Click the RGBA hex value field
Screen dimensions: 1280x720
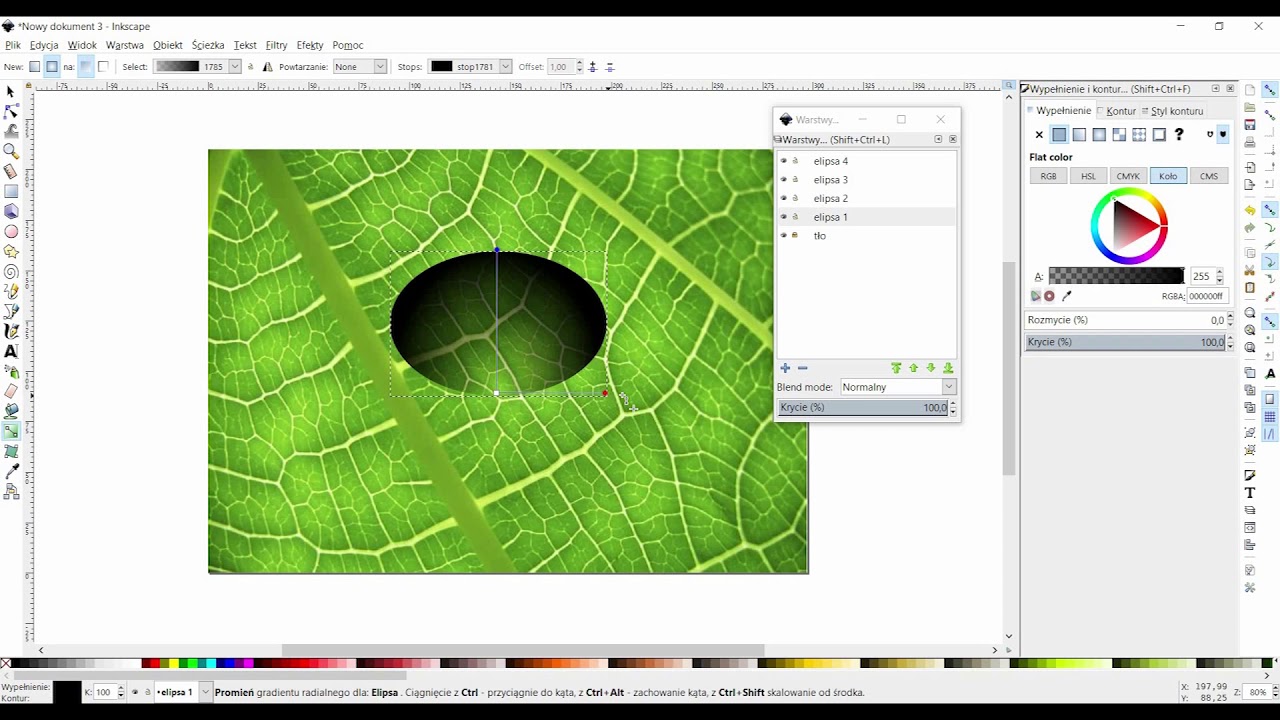1207,296
